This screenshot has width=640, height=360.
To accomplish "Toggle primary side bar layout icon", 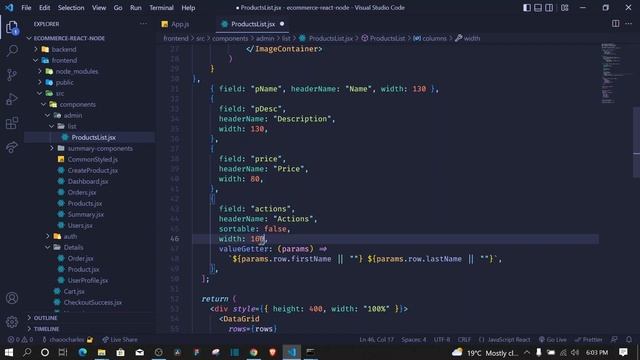I will [527, 8].
